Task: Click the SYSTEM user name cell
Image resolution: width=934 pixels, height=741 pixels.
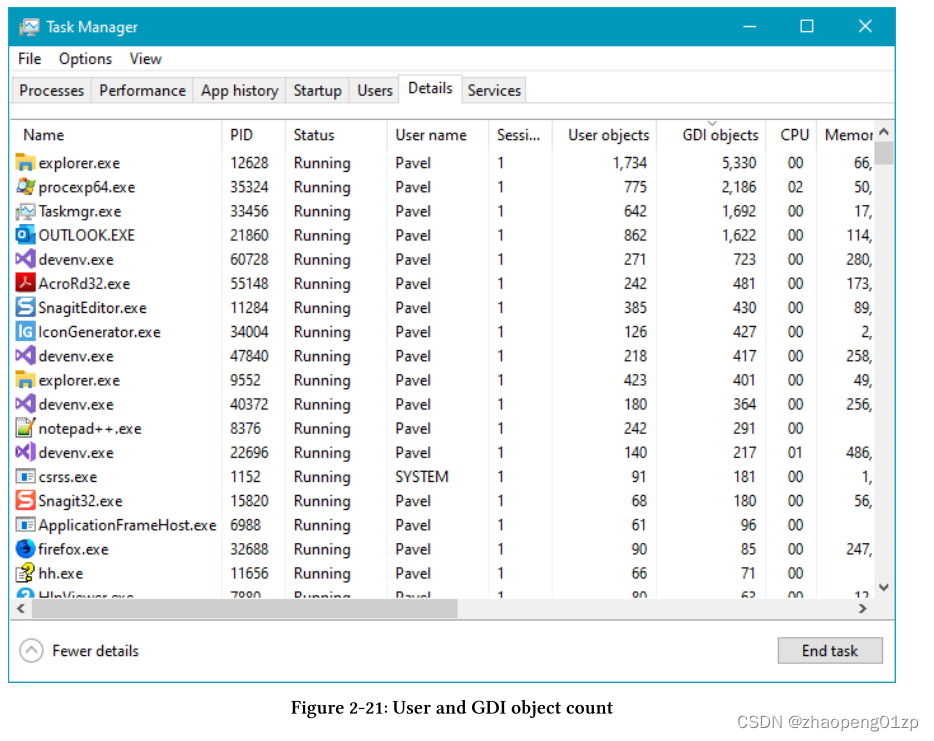Action: (x=422, y=477)
